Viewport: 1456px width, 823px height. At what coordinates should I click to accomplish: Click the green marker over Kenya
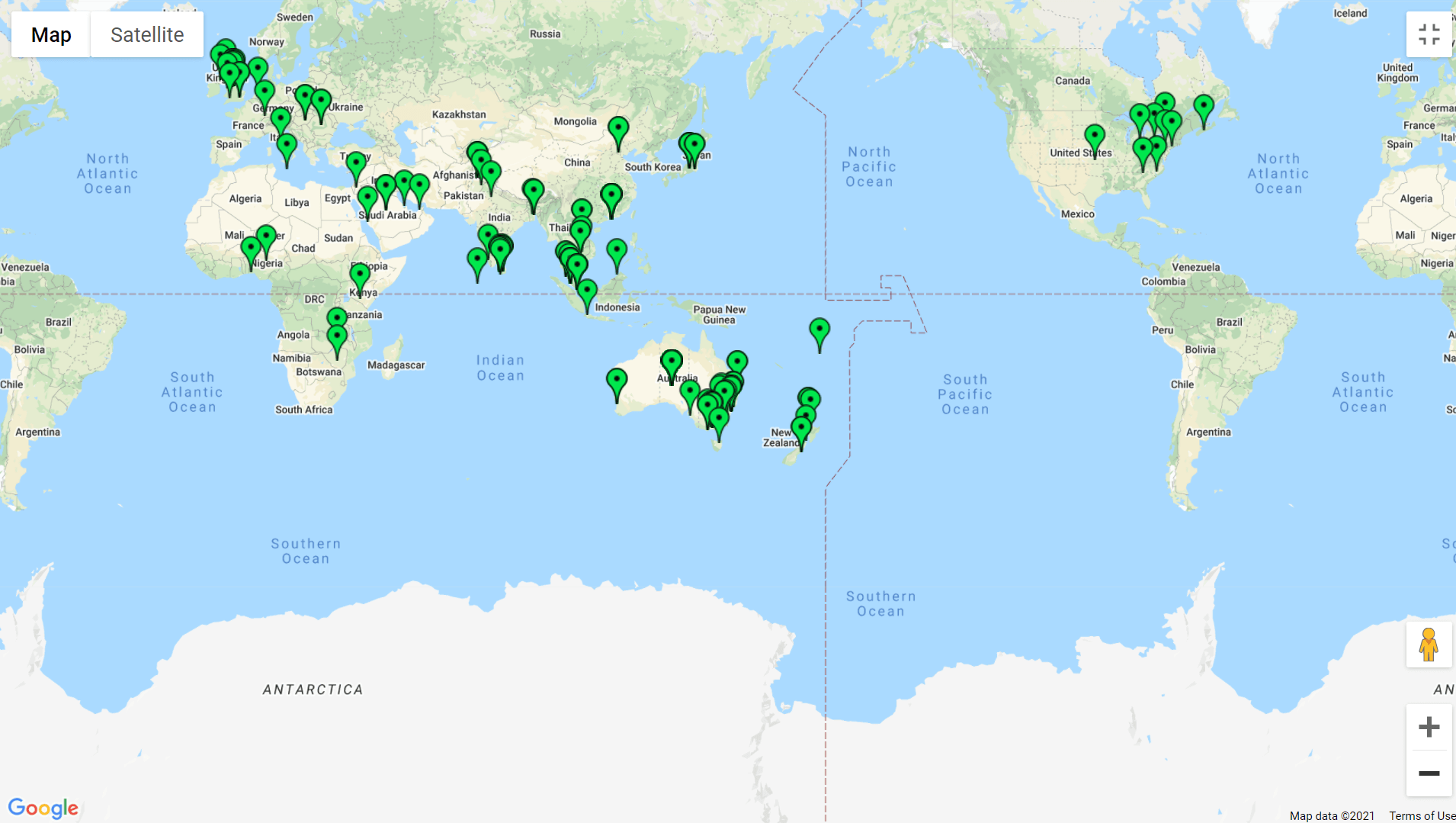360,276
